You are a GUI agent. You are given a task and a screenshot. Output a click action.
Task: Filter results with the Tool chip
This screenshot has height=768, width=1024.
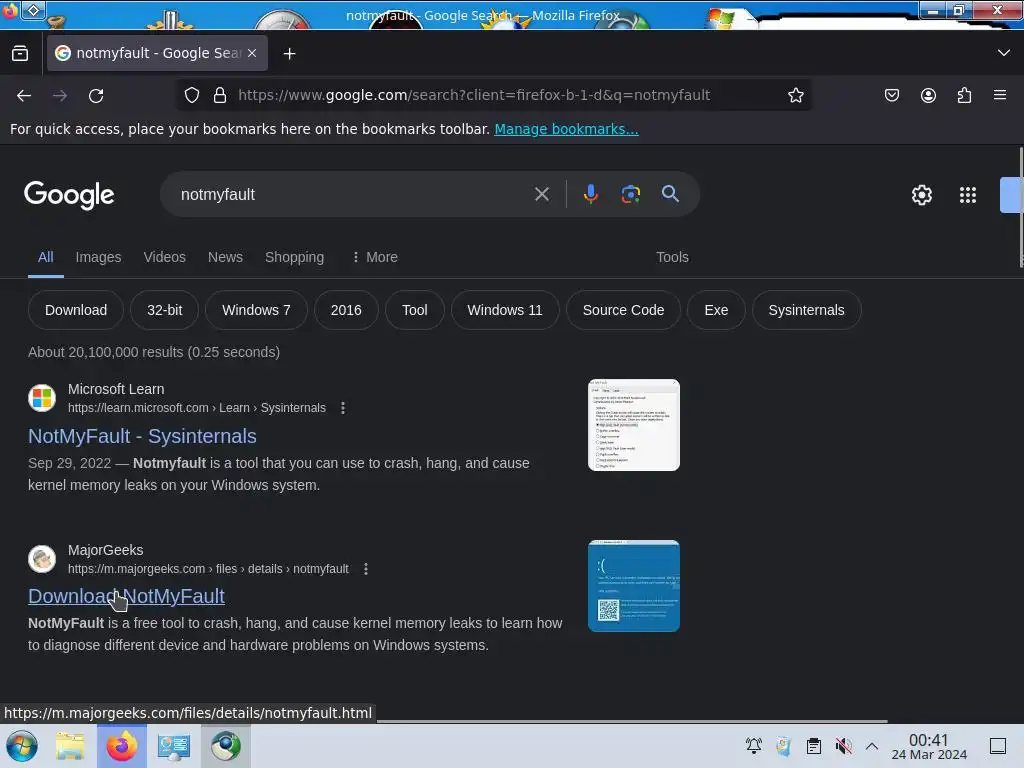click(x=415, y=310)
